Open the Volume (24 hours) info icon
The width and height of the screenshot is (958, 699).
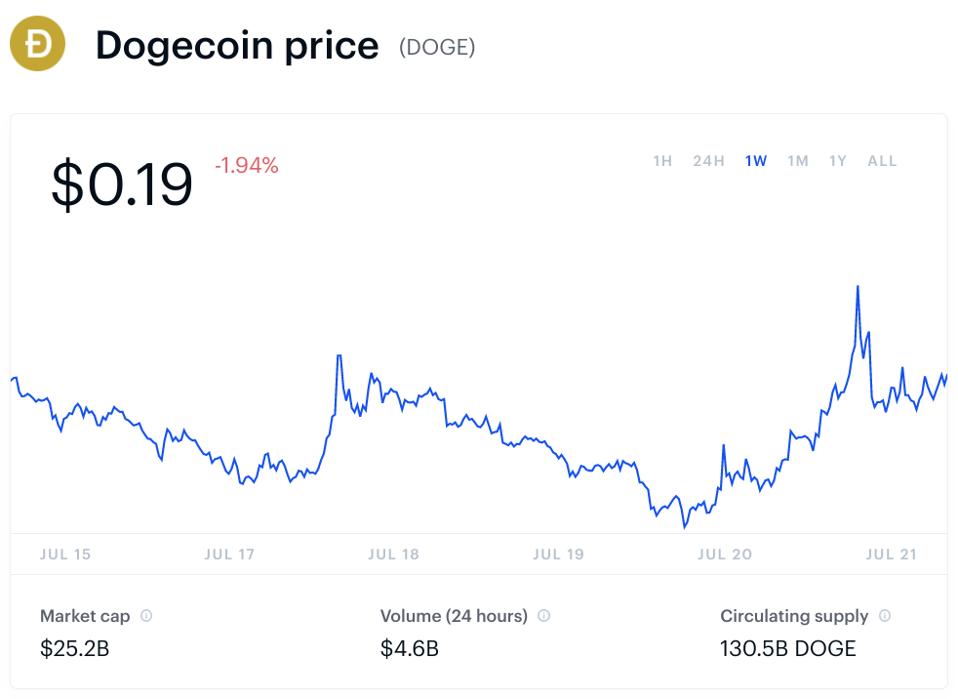tap(544, 615)
